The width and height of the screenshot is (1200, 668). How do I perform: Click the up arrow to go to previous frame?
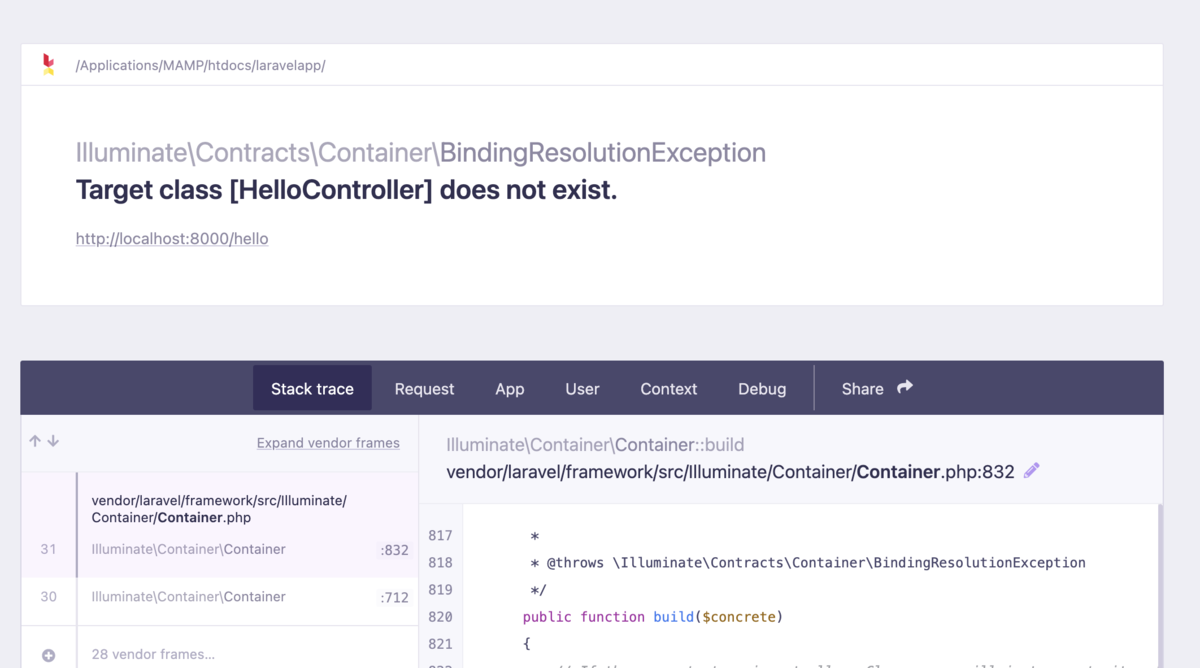click(x=35, y=440)
